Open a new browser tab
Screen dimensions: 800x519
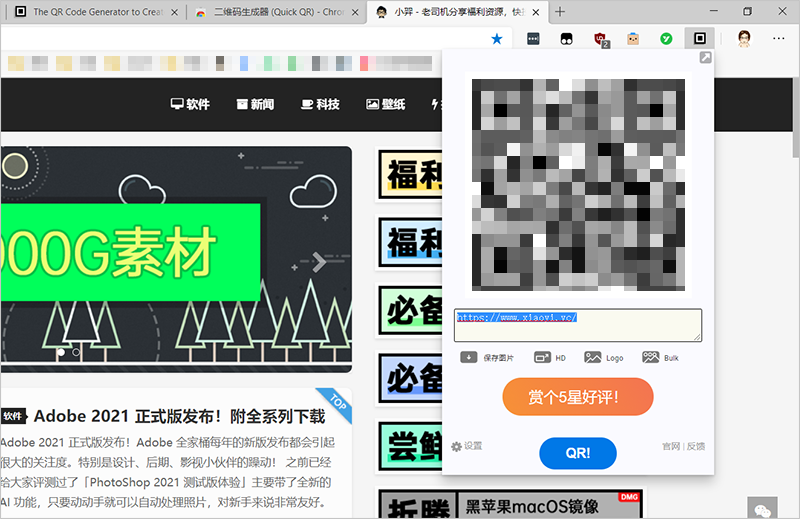pos(560,12)
